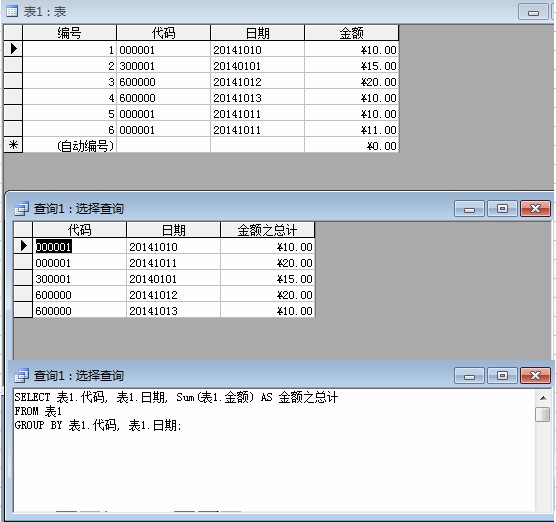Click into the GROUP BY line of SQL text

(98, 425)
